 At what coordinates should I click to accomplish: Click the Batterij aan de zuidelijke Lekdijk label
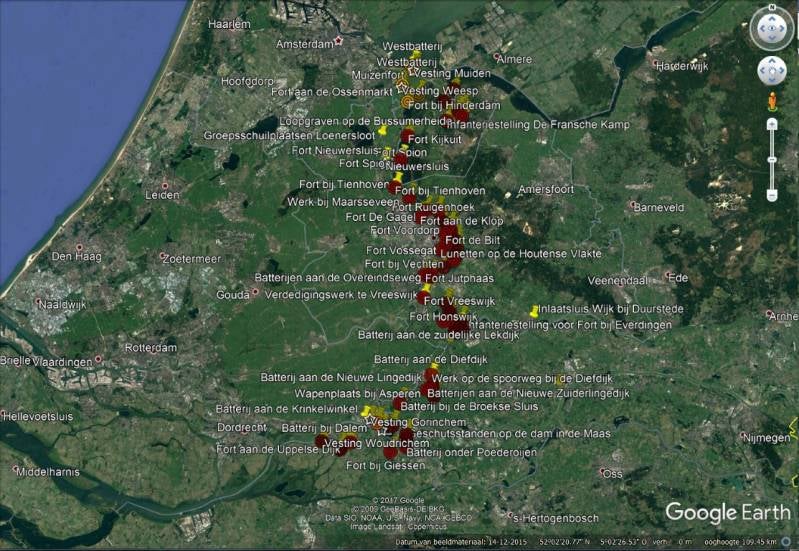pos(439,335)
